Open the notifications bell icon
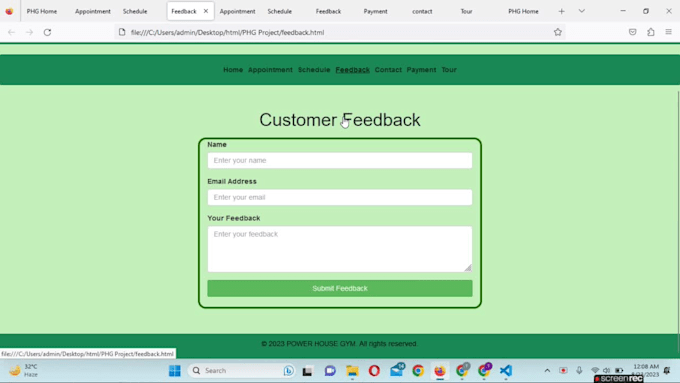Screen dimensions: 680x383 [x=667, y=370]
